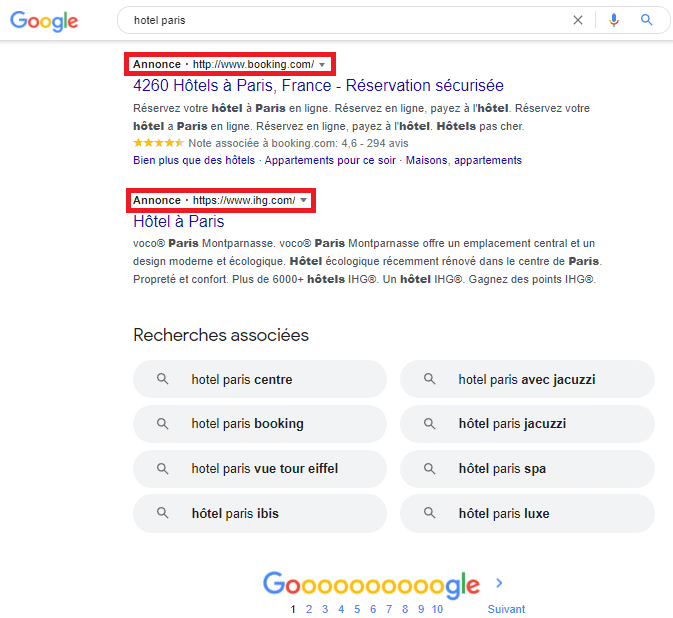Expand dropdown arrow next to booking.com URL

coord(322,65)
